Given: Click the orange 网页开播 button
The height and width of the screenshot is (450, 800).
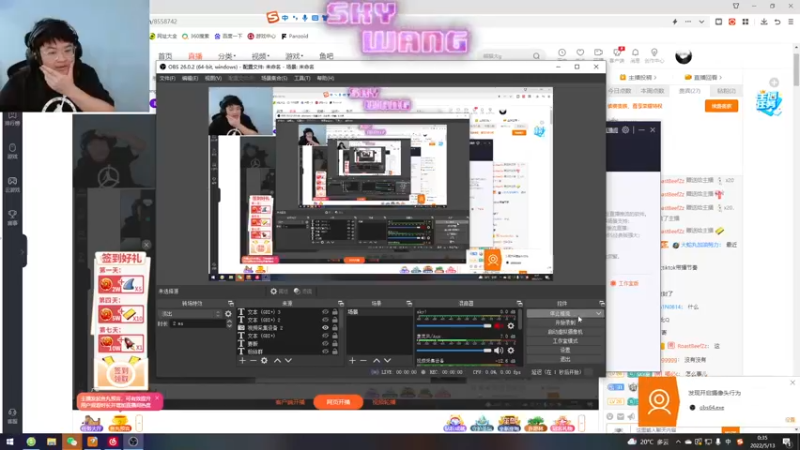Looking at the screenshot, I should pos(338,402).
